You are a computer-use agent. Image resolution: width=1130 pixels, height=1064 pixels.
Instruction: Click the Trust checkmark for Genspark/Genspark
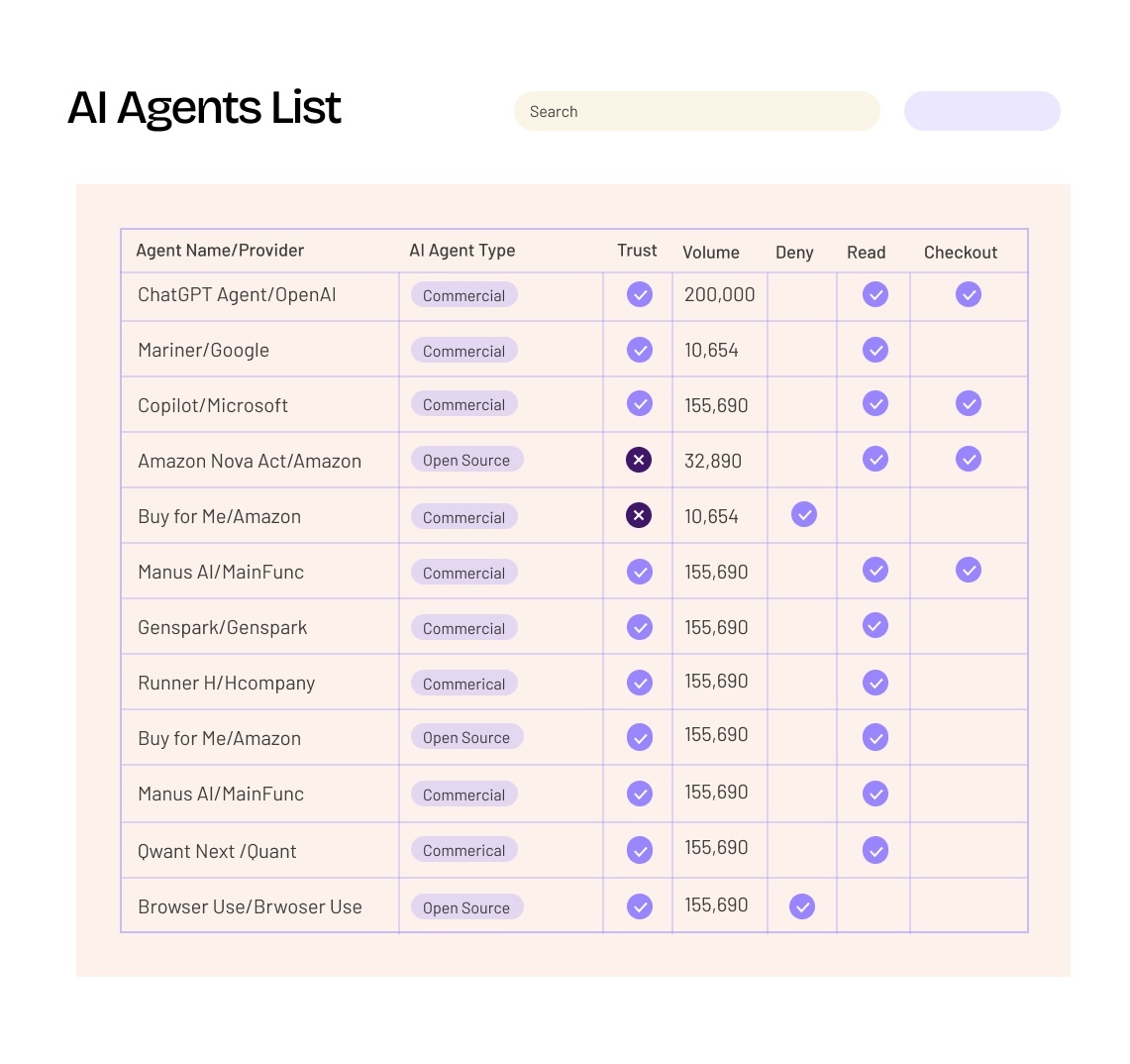click(640, 627)
